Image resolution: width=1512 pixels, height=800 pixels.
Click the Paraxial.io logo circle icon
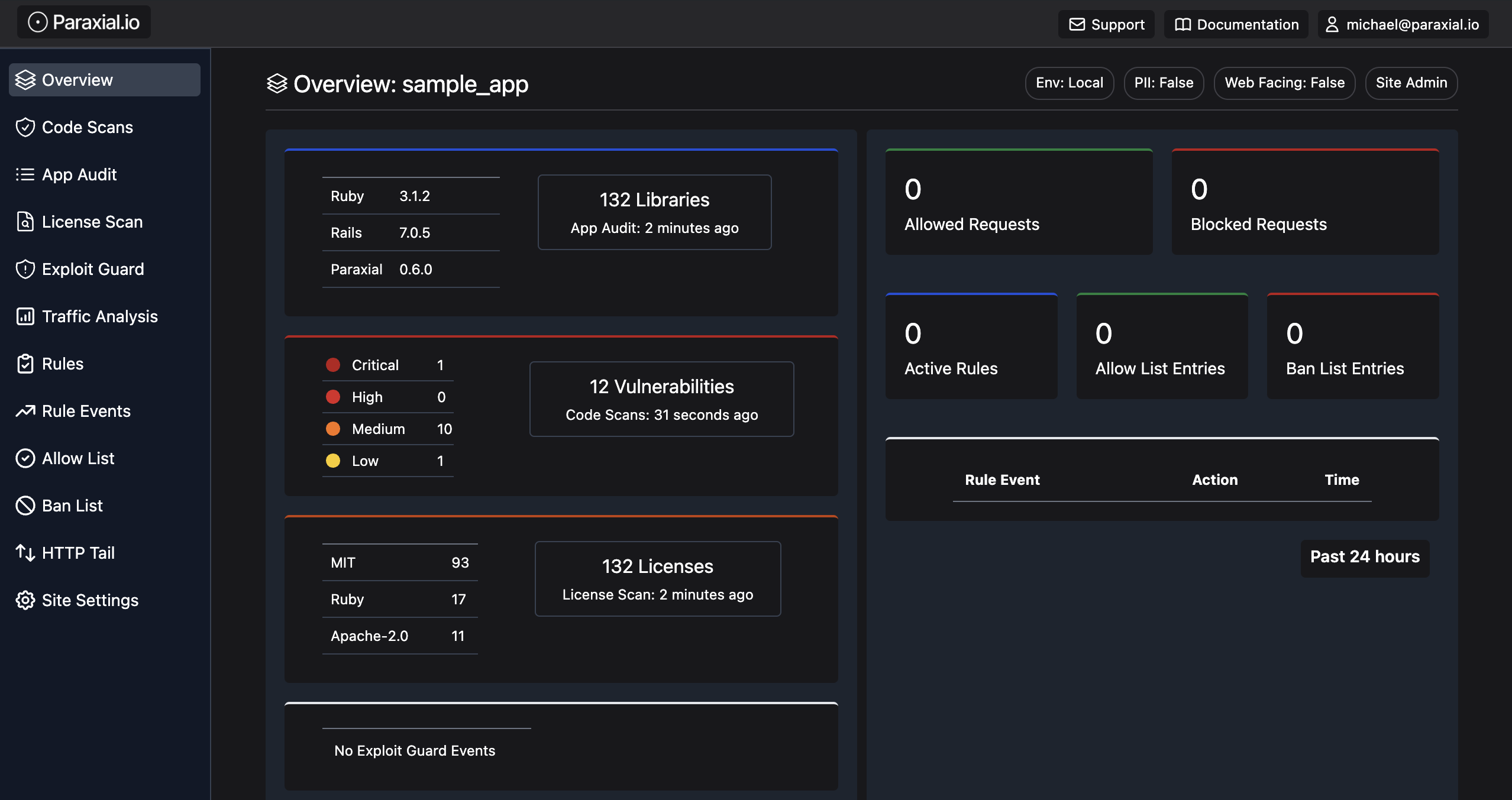38,22
